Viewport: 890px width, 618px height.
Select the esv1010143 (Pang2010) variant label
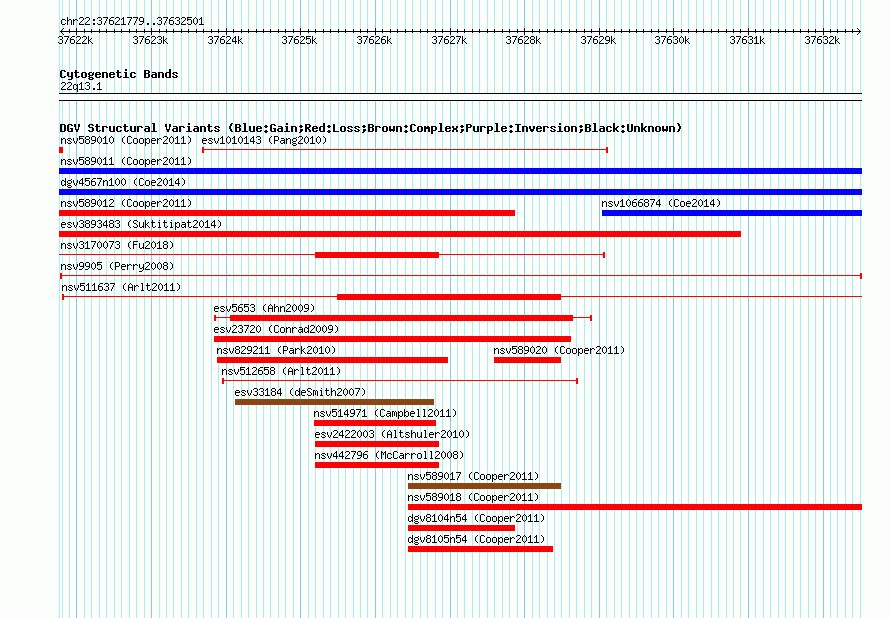pos(264,140)
